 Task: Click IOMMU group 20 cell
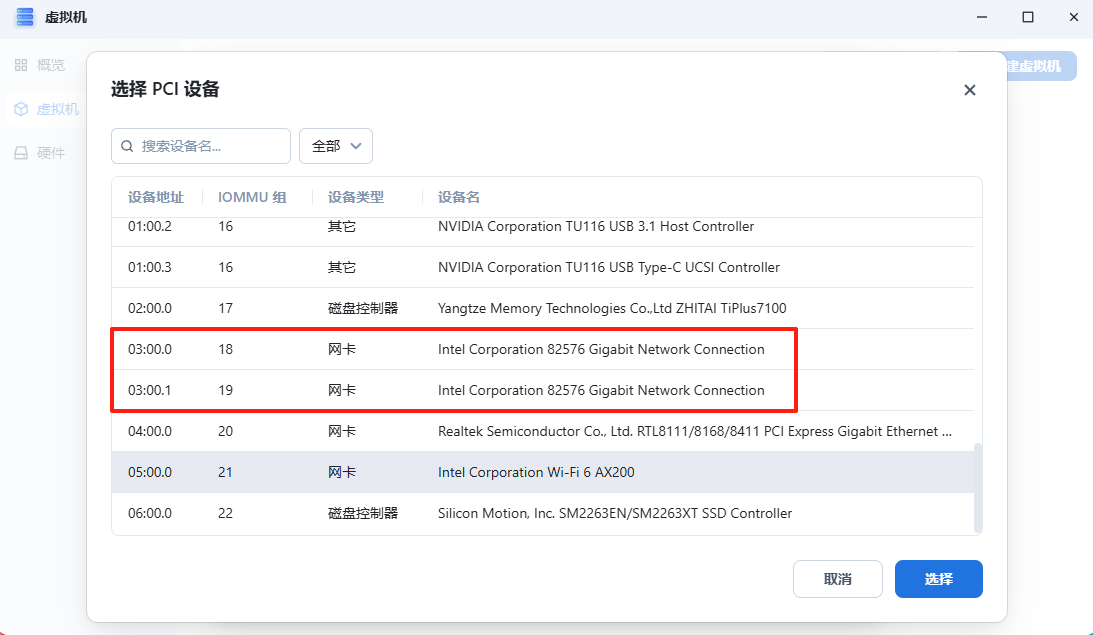(x=225, y=431)
